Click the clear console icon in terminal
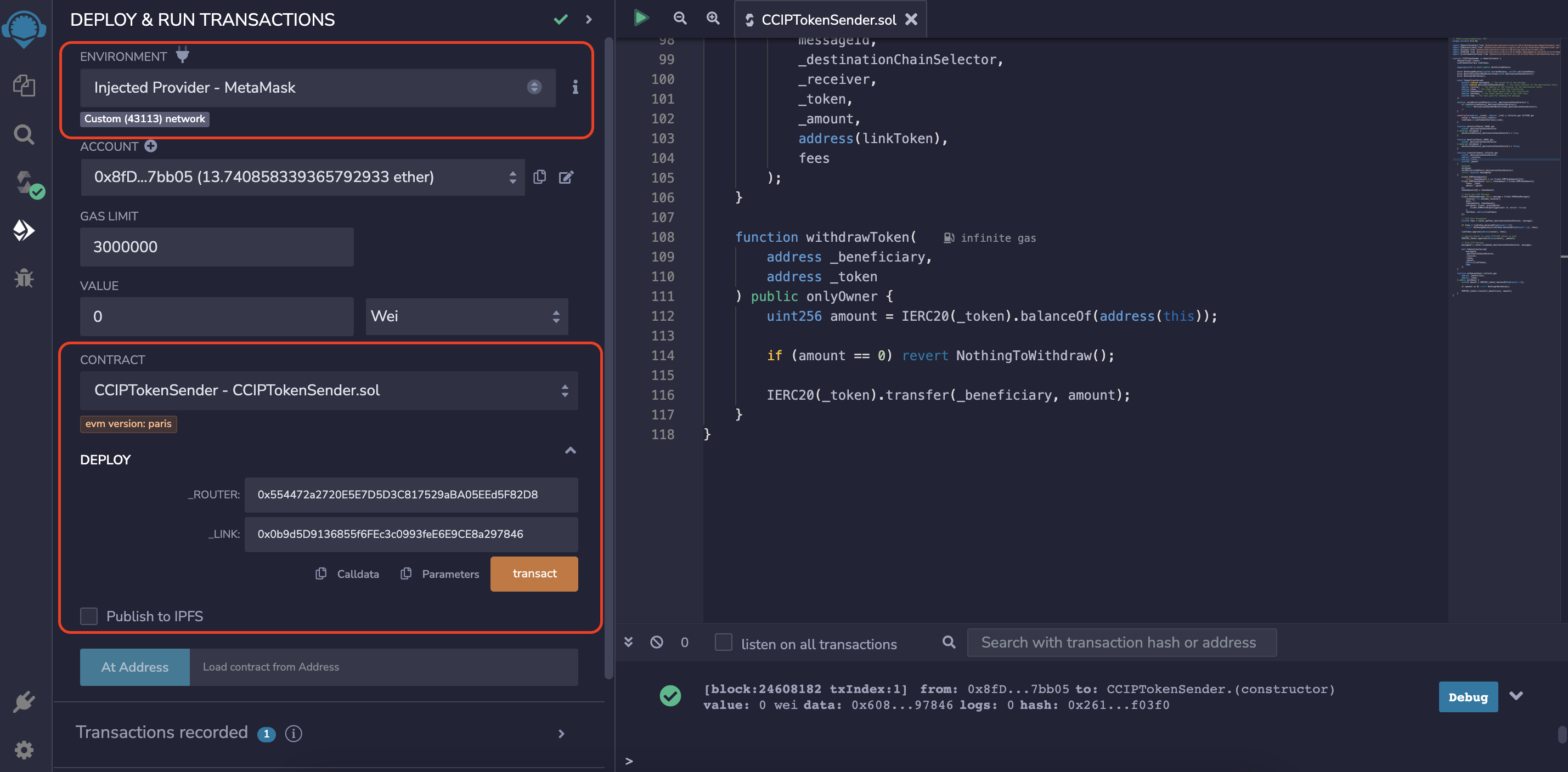The image size is (1568, 772). (x=656, y=643)
